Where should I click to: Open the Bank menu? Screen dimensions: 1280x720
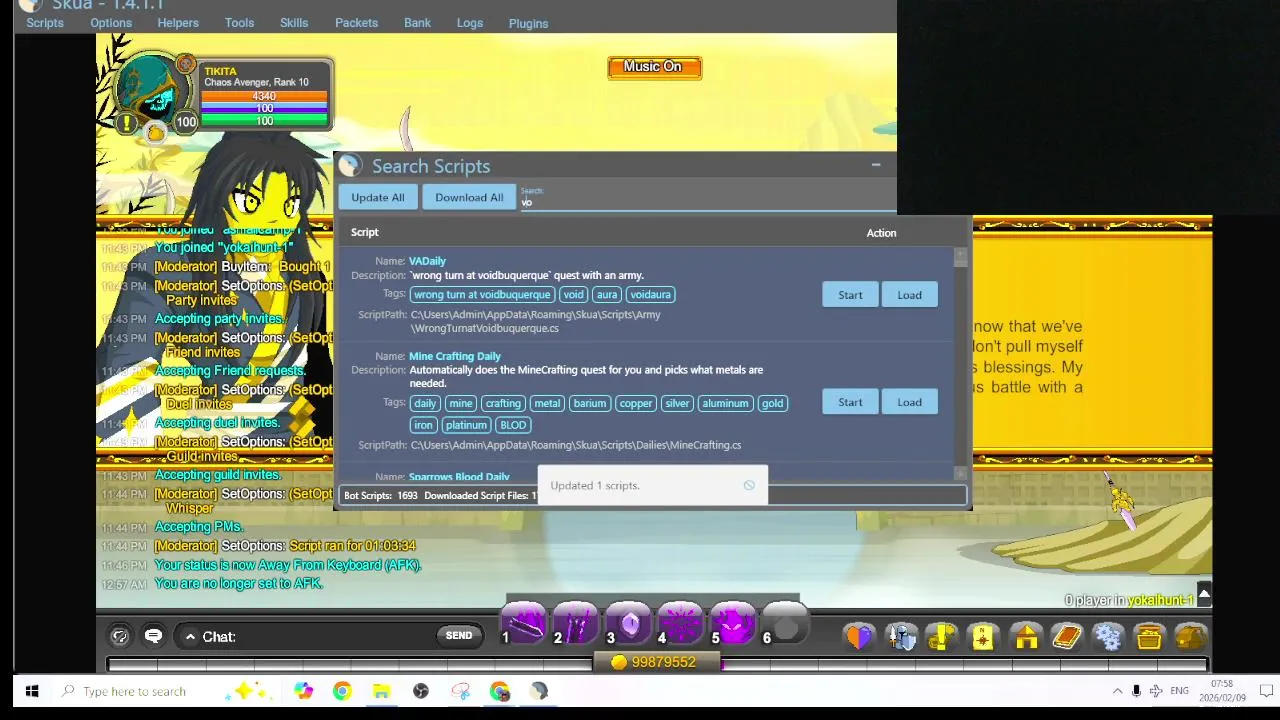[x=417, y=23]
